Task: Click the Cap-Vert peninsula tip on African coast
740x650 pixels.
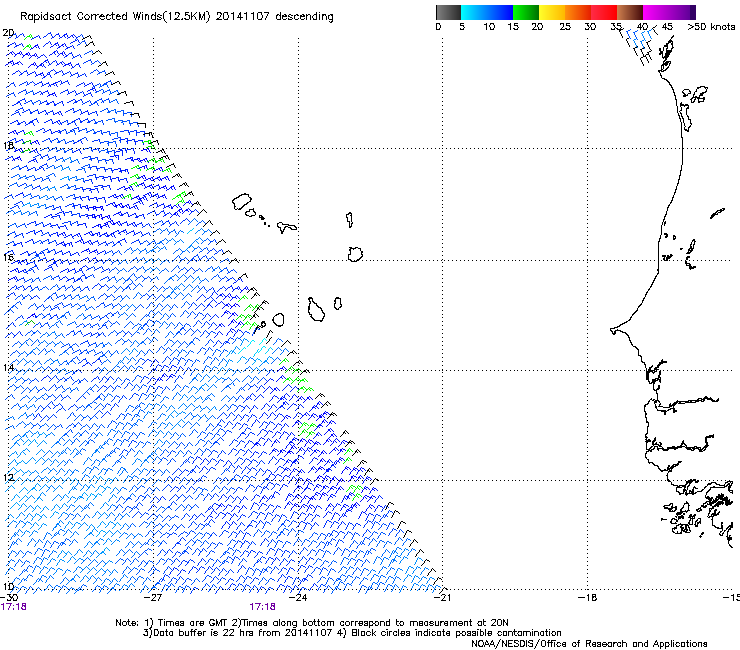Action: 614,331
